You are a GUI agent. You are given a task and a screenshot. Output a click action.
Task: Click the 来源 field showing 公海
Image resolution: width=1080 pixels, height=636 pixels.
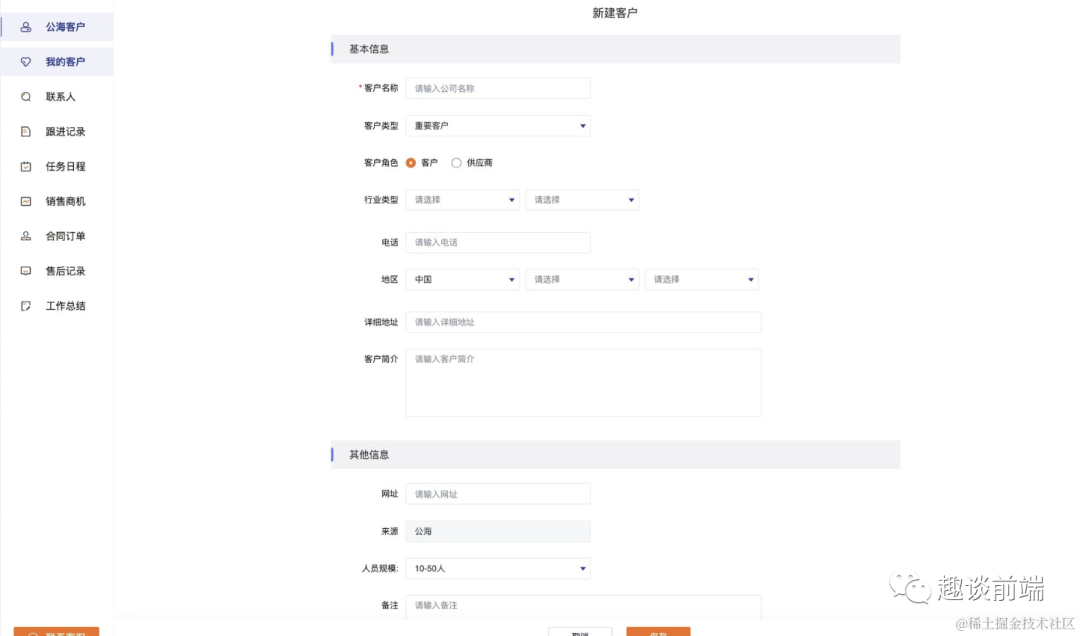coord(498,531)
